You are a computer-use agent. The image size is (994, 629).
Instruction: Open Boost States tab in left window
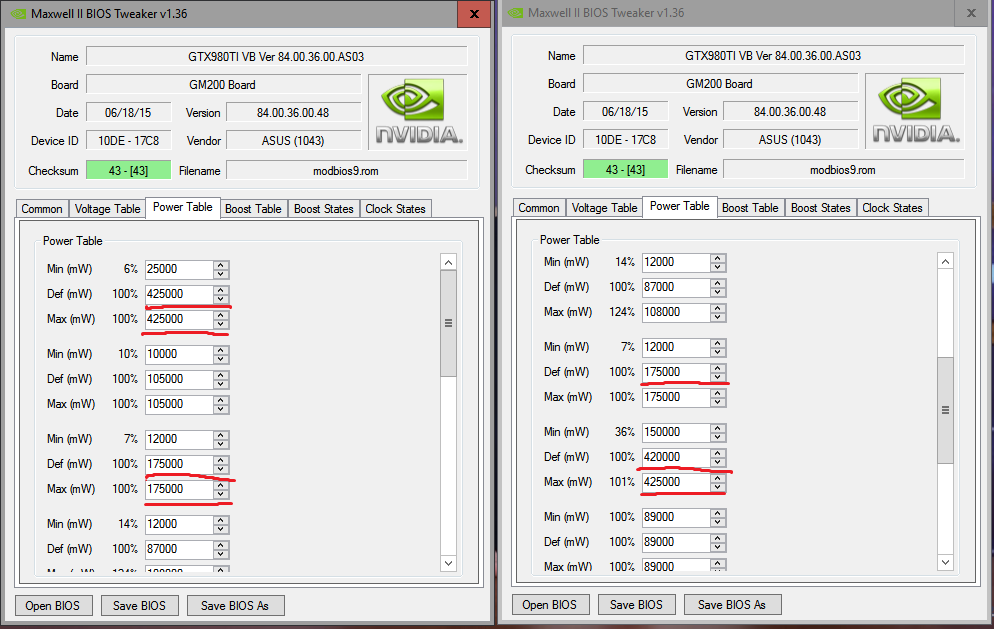(x=323, y=209)
